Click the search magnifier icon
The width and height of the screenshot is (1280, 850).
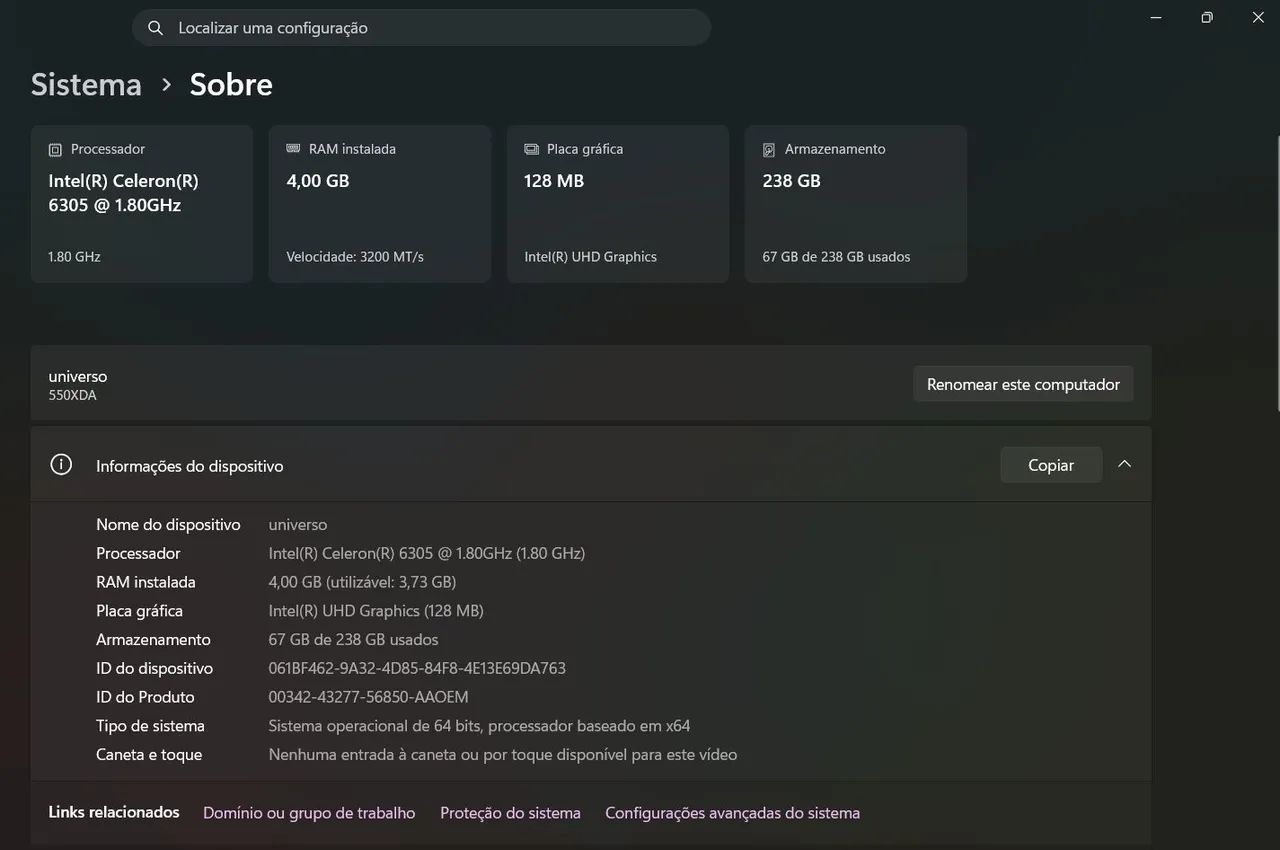(155, 28)
